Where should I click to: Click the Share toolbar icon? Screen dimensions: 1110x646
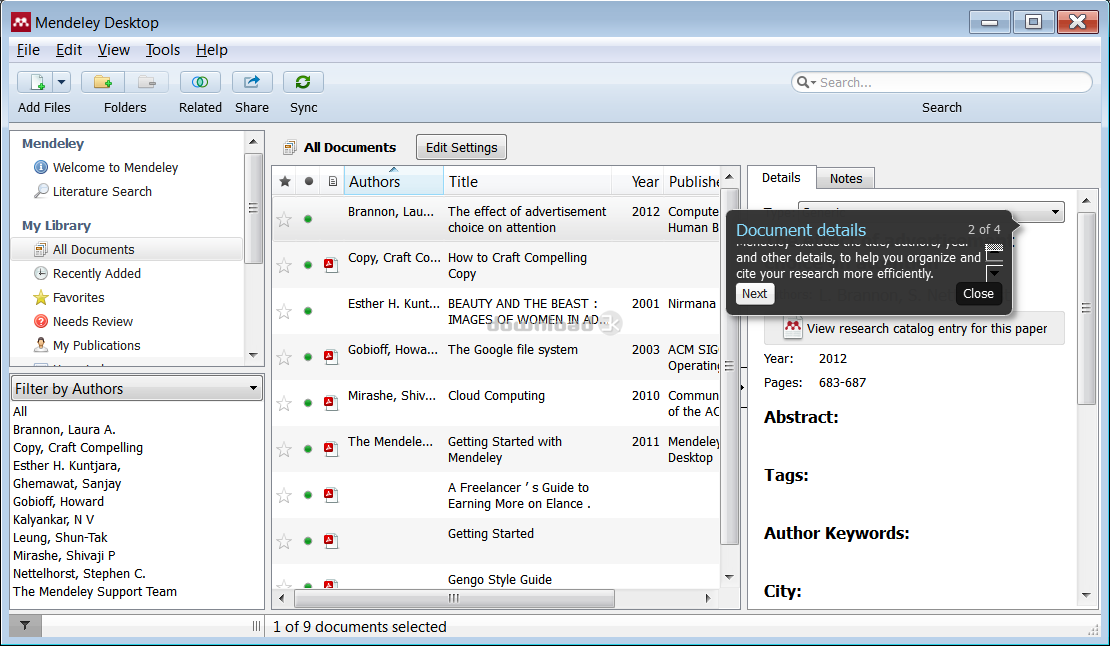coord(252,82)
